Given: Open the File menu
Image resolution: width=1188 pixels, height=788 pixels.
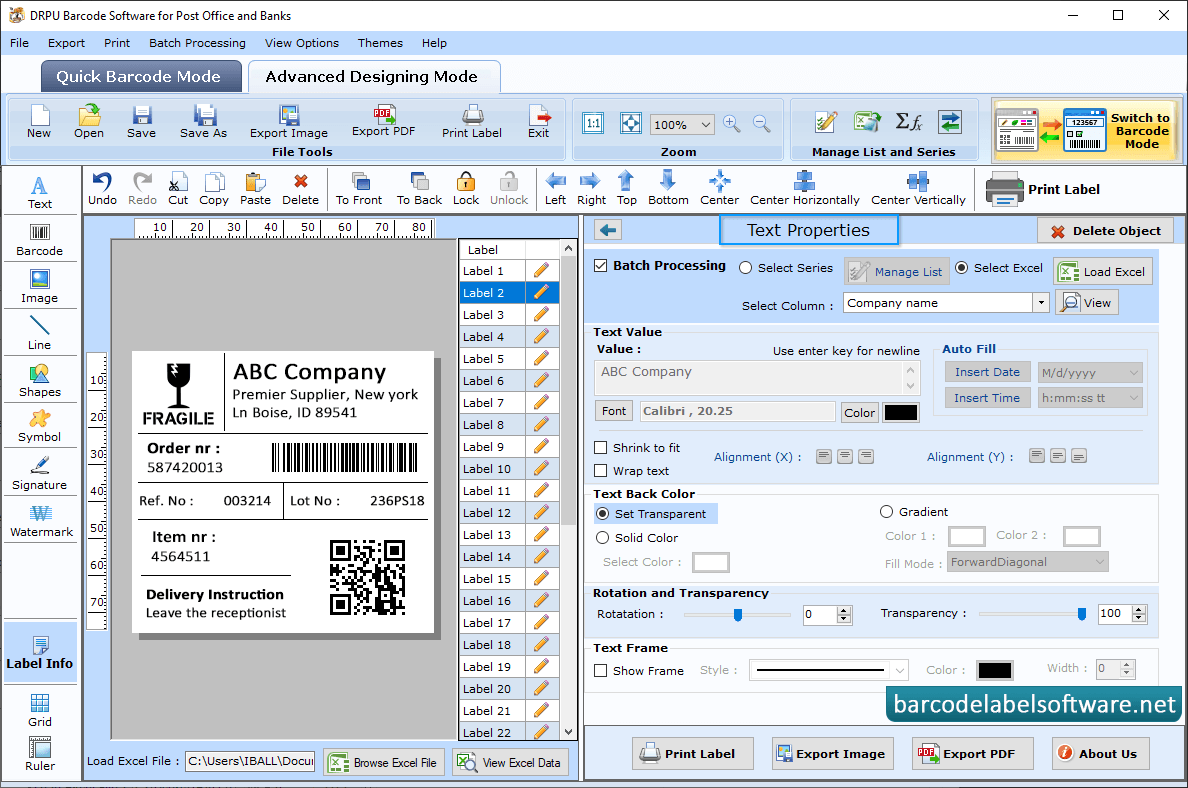Looking at the screenshot, I should (x=20, y=43).
